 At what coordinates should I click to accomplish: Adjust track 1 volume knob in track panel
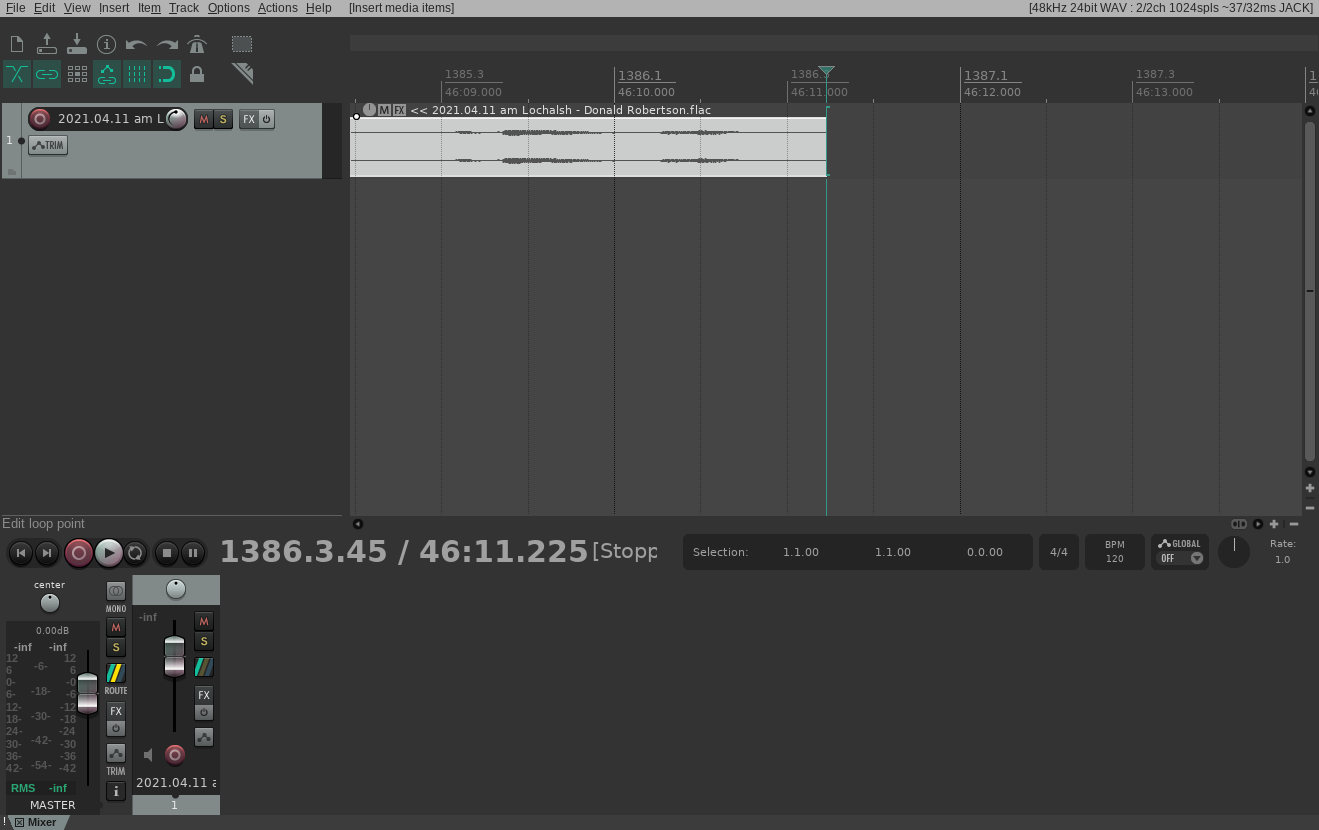176,119
